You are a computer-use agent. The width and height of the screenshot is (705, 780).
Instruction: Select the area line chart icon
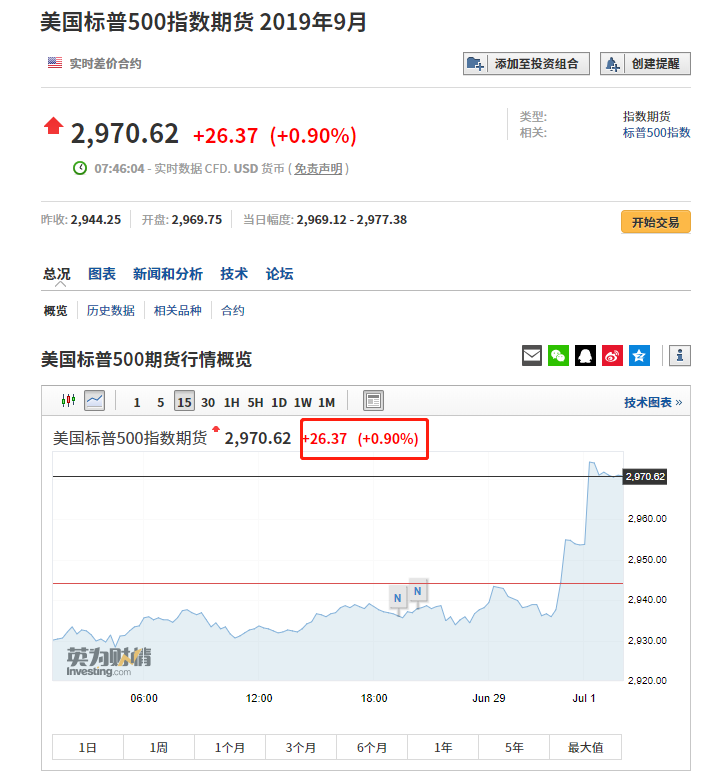coord(95,401)
